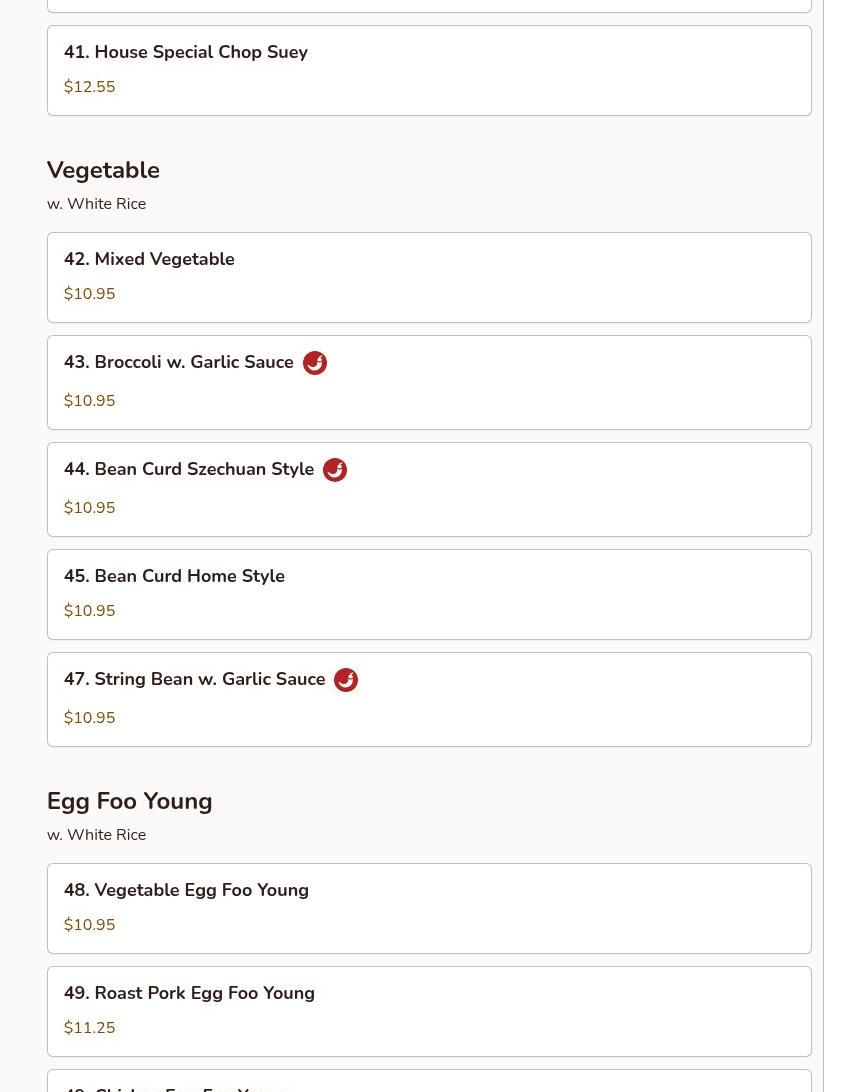The width and height of the screenshot is (844, 1092).
Task: Click the Vegetable section heading
Action: (x=103, y=171)
